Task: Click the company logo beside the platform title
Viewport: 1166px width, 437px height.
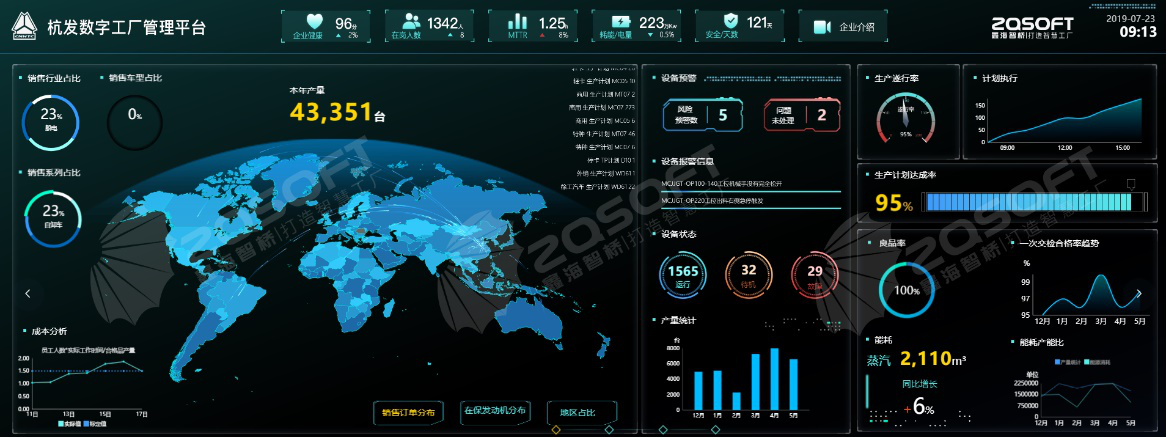Action: (x=24, y=27)
